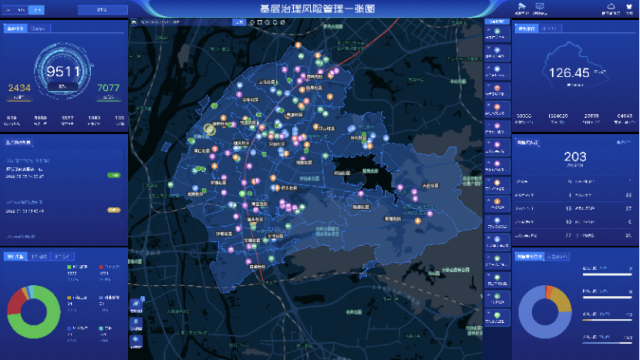Switch to second tab above the 9511 gauge
The height and width of the screenshot is (360, 640).
point(38,28)
